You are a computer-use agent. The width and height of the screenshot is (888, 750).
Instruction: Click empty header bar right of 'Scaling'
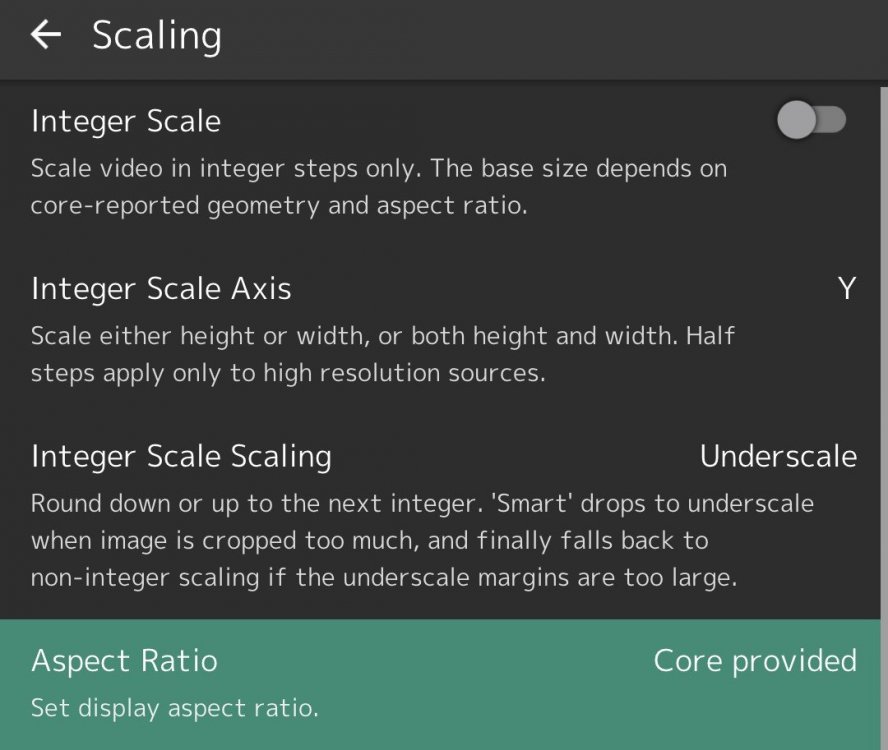tap(550, 38)
